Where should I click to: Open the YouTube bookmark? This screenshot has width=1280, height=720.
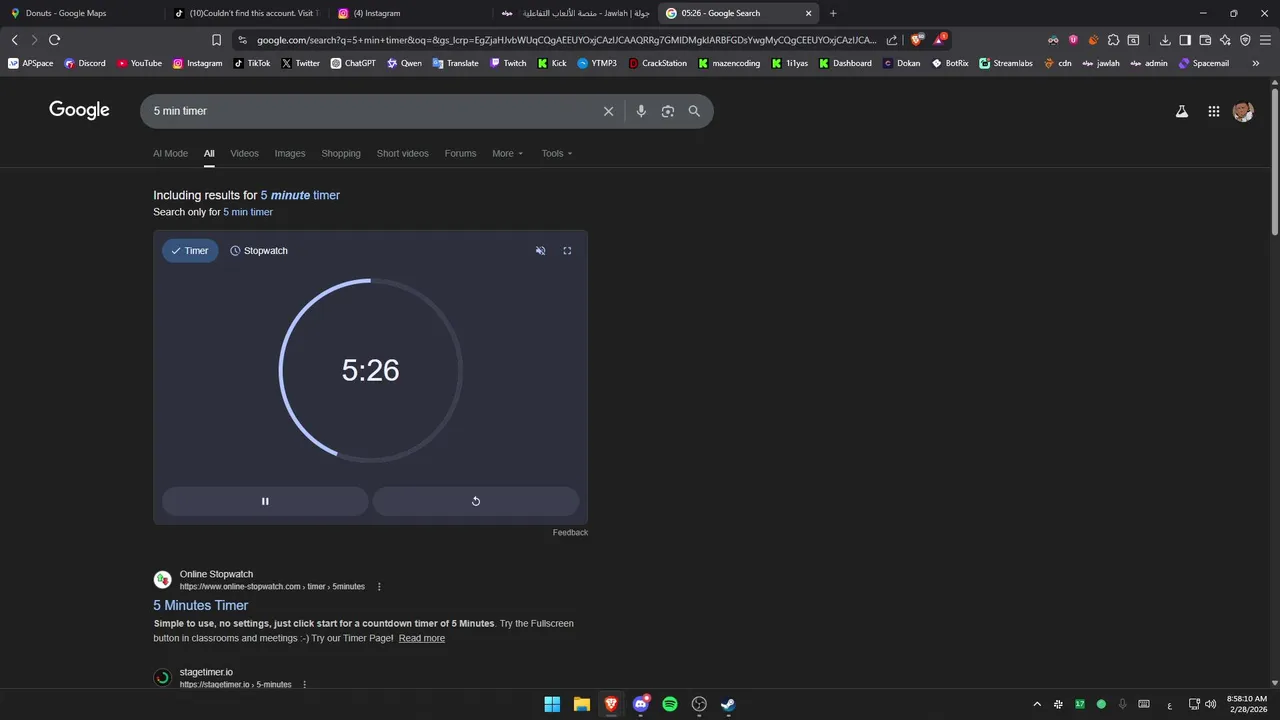click(x=139, y=63)
